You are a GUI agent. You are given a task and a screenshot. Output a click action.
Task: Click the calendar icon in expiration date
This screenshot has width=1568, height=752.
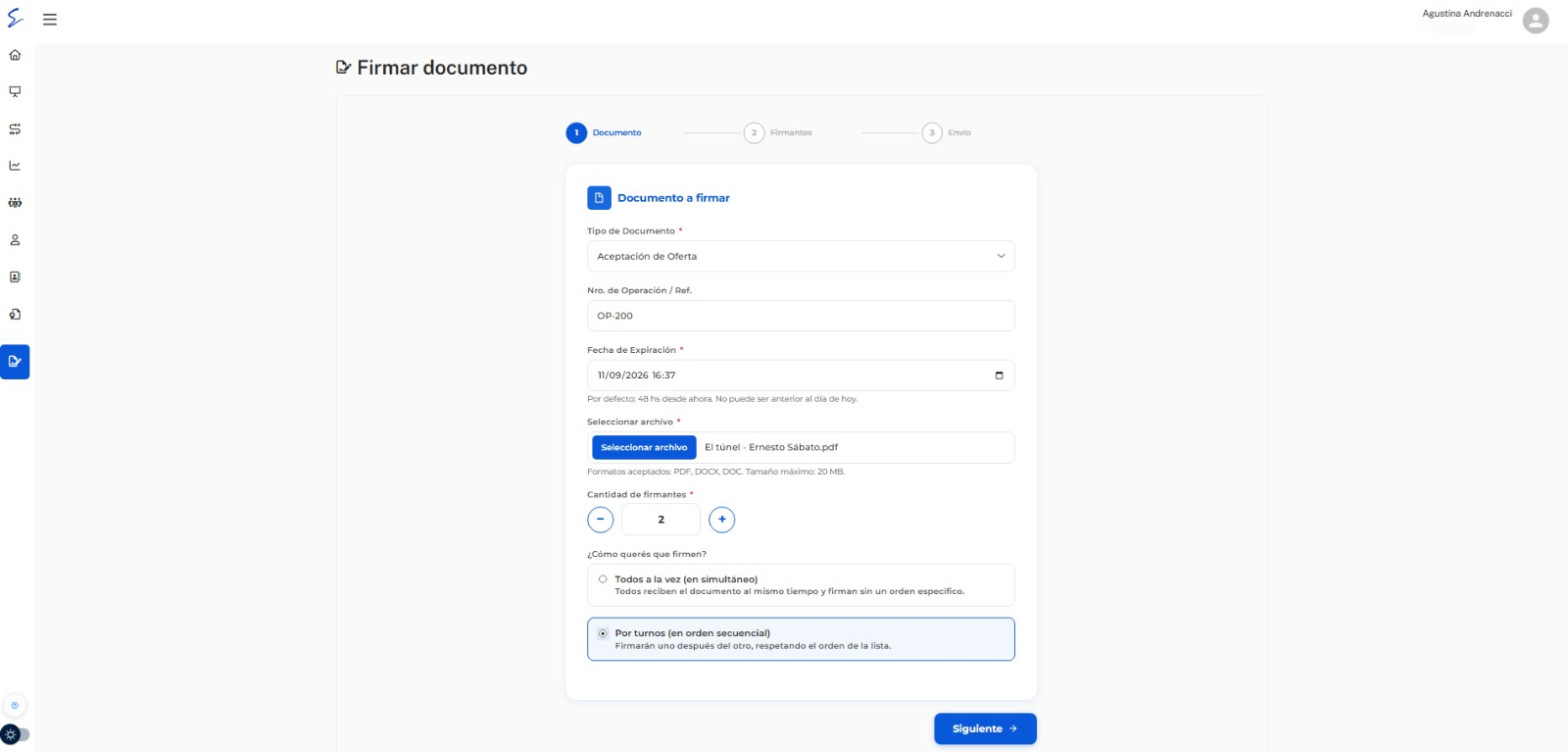tap(999, 376)
